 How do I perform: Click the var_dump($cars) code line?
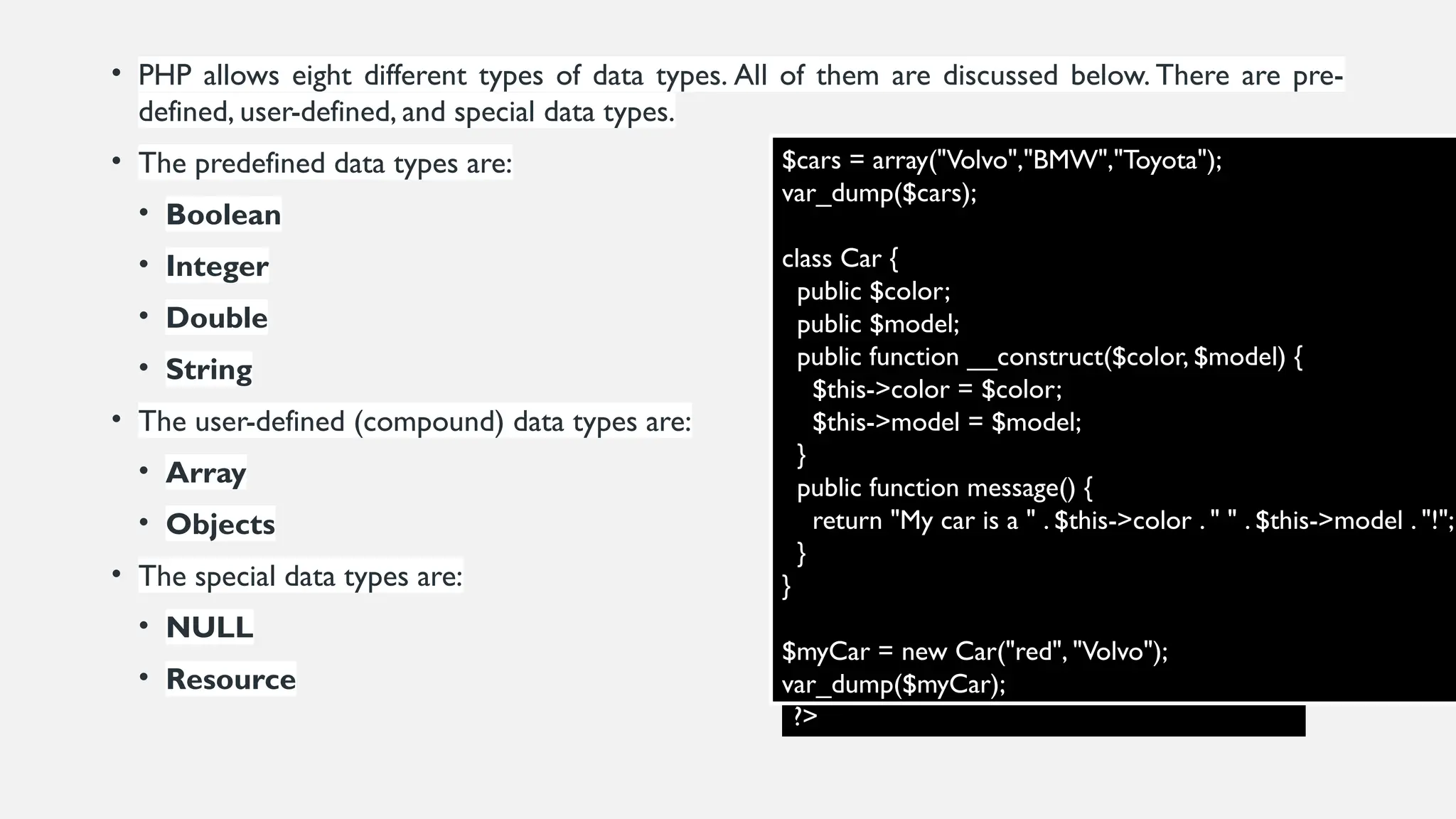[x=879, y=193]
